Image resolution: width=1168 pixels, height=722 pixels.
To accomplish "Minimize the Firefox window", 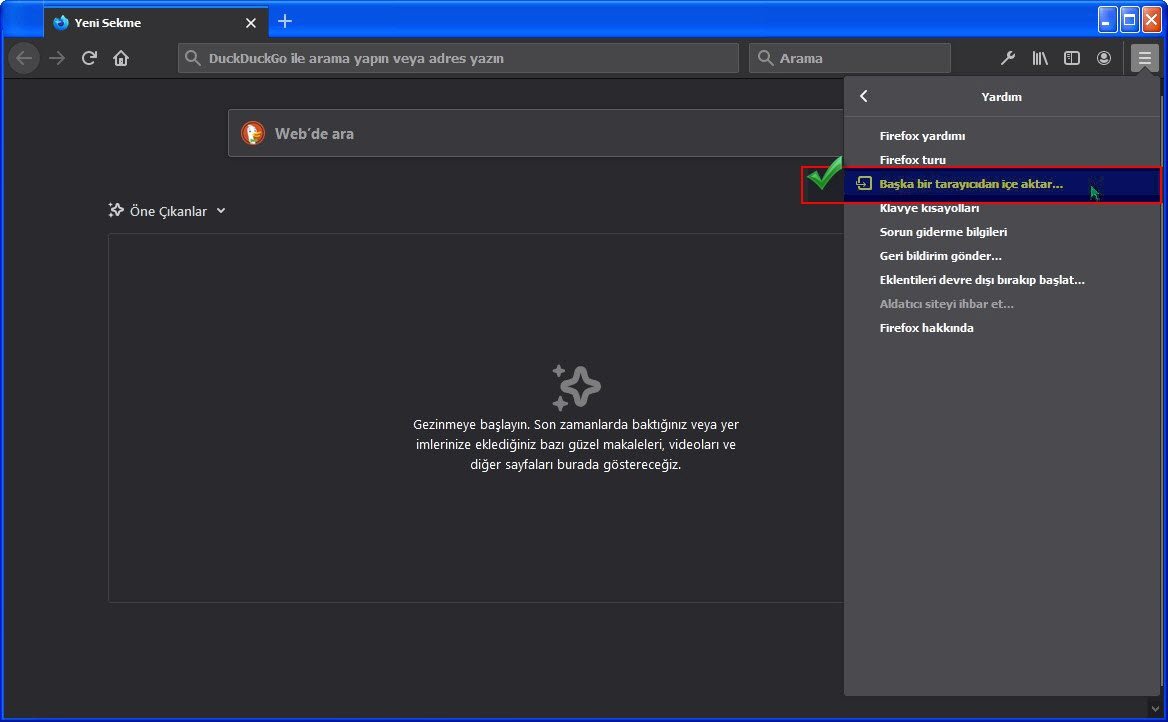I will (1107, 20).
